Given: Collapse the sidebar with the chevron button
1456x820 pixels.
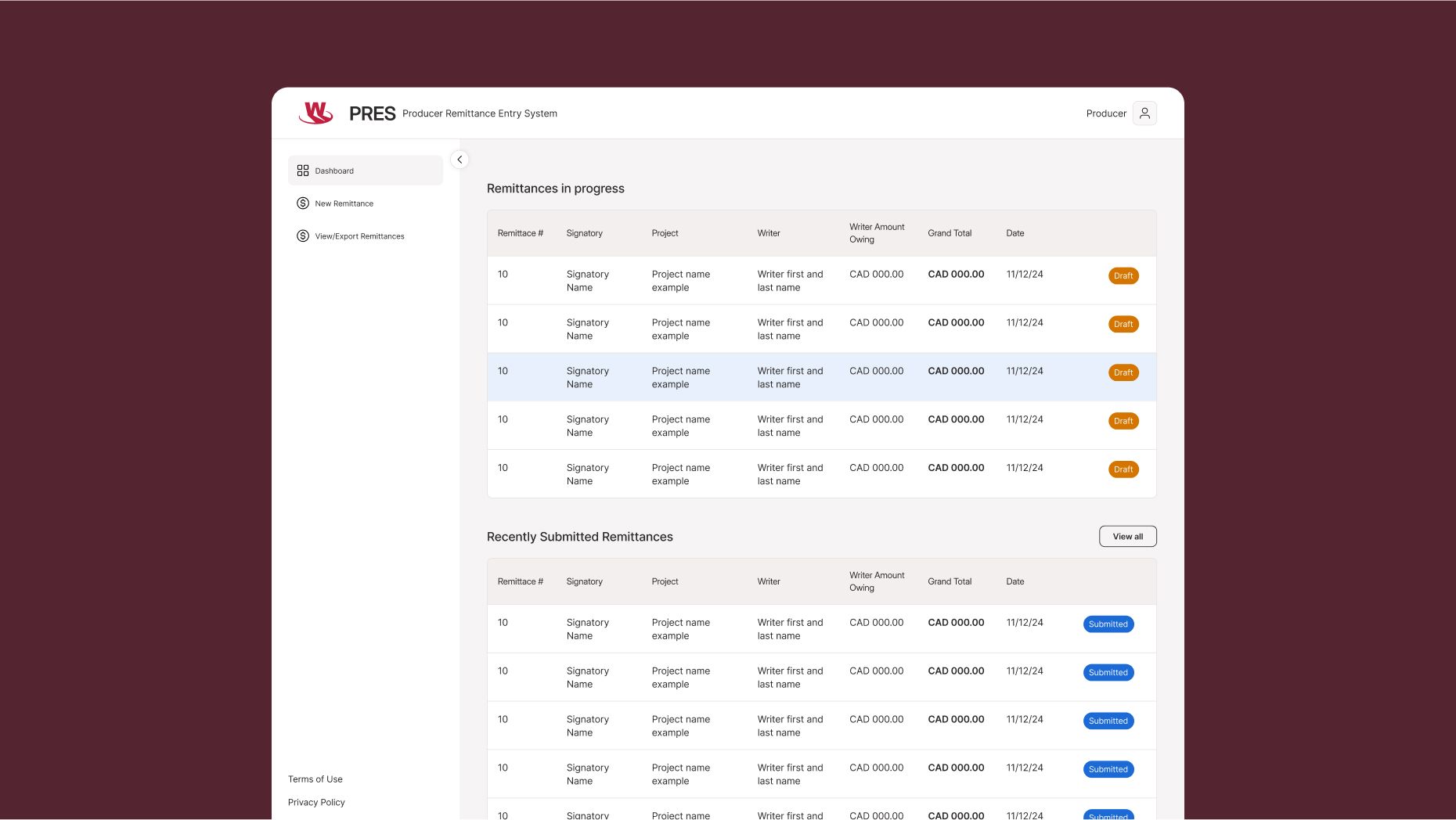Looking at the screenshot, I should tap(460, 160).
